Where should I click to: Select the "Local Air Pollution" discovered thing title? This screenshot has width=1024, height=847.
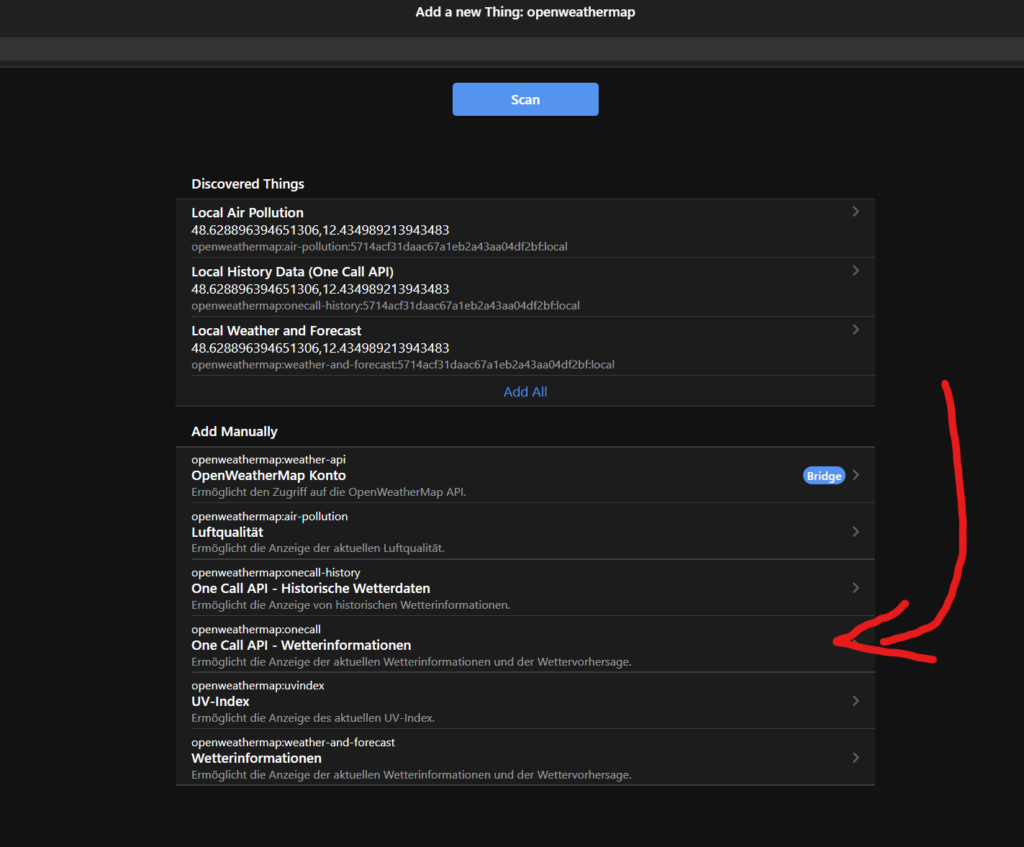pos(248,213)
